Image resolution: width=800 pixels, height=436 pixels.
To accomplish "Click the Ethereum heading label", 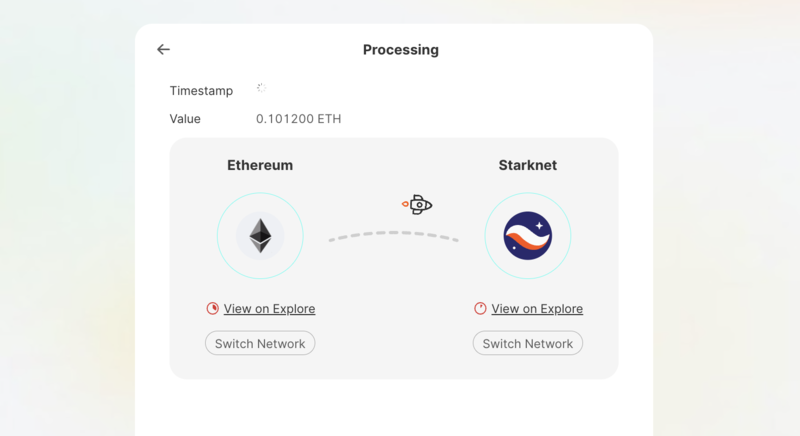I will click(260, 165).
